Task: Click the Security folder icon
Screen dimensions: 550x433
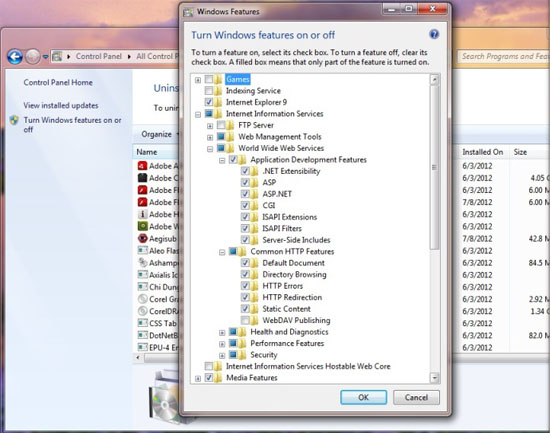Action: click(x=242, y=355)
